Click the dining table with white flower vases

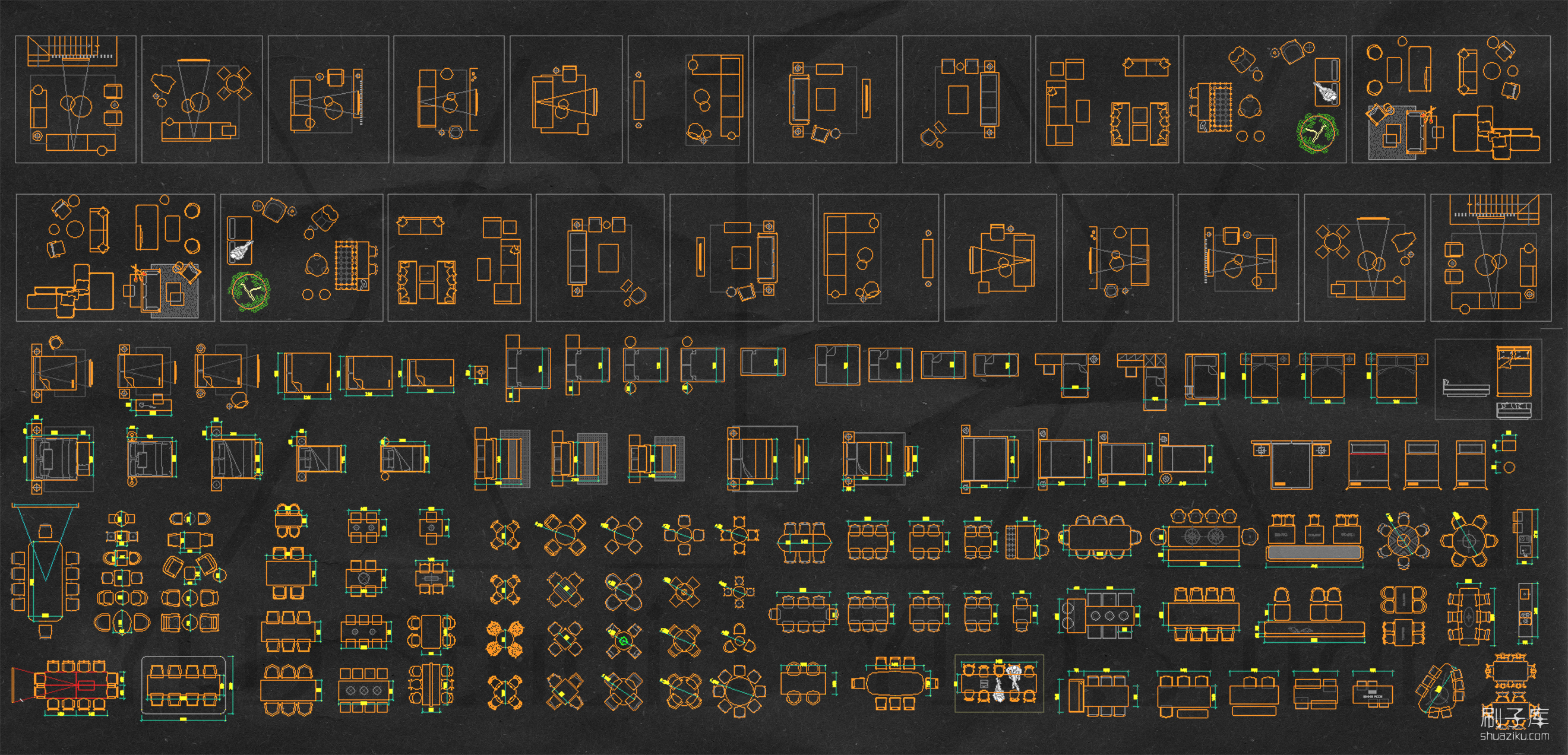coord(998,683)
